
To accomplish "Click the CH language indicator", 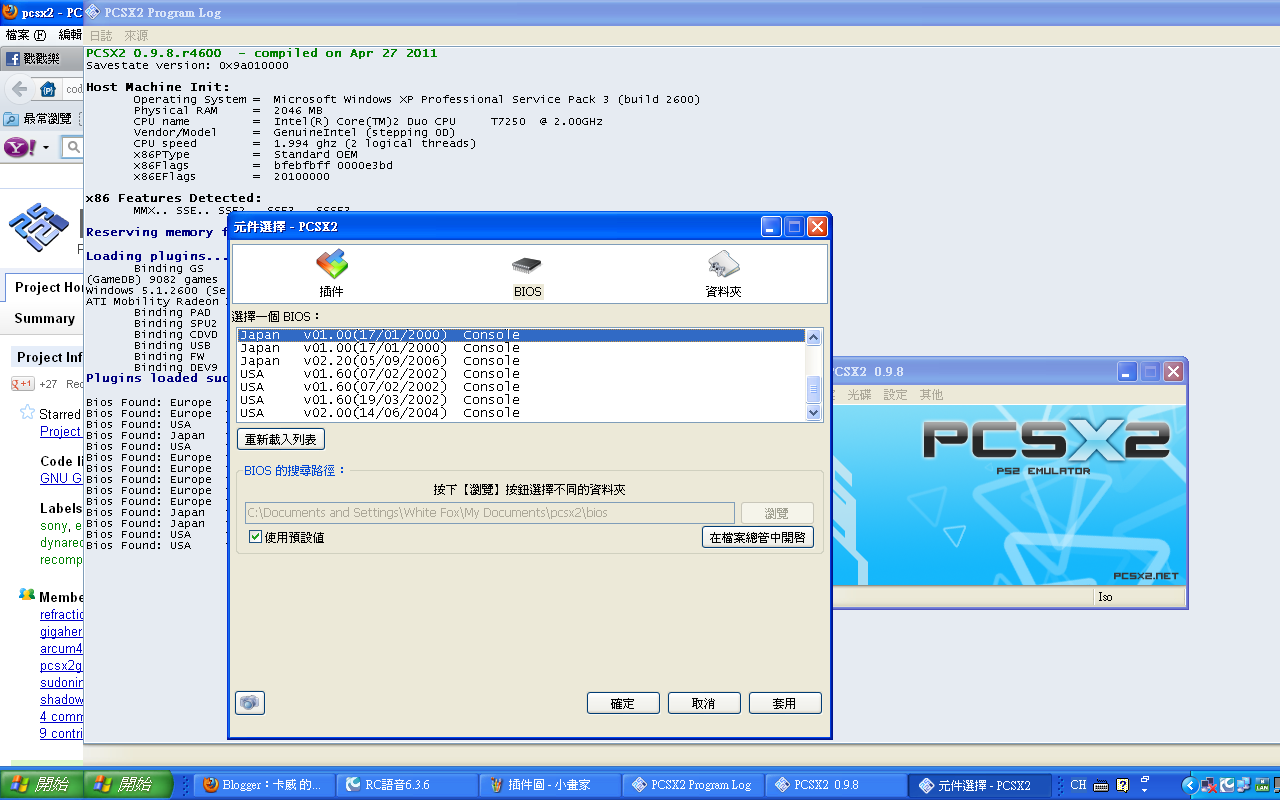I will pyautogui.click(x=1078, y=785).
